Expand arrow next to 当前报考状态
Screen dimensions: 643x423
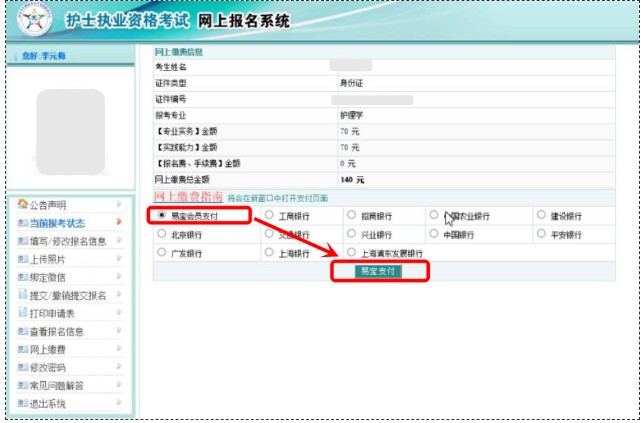[119, 223]
